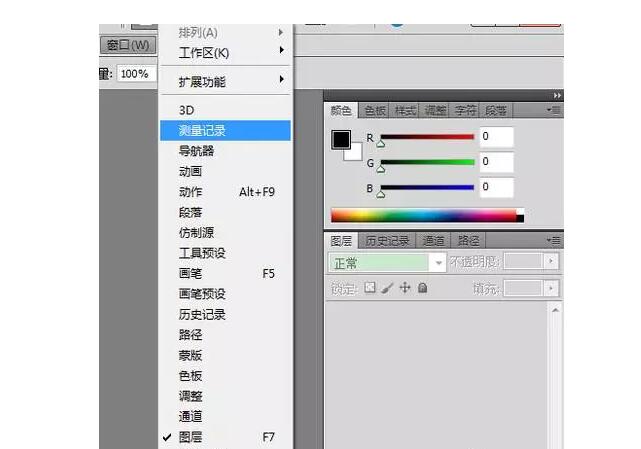Image resolution: width=641 pixels, height=449 pixels.
Task: Open the 排列(A) submenu
Action: click(225, 32)
